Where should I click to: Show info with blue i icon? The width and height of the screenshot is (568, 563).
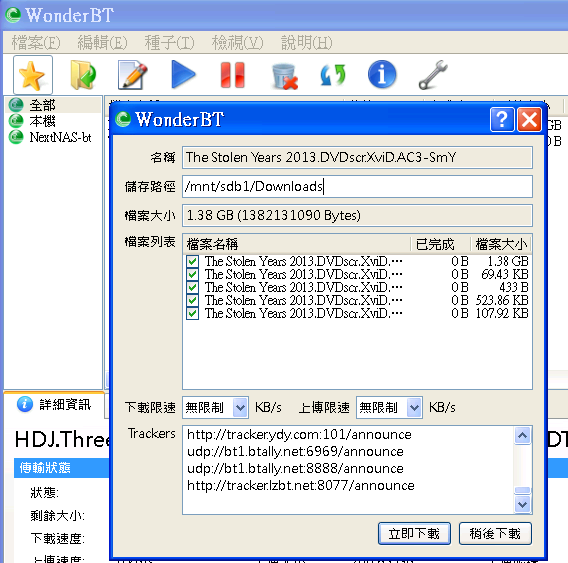click(382, 74)
